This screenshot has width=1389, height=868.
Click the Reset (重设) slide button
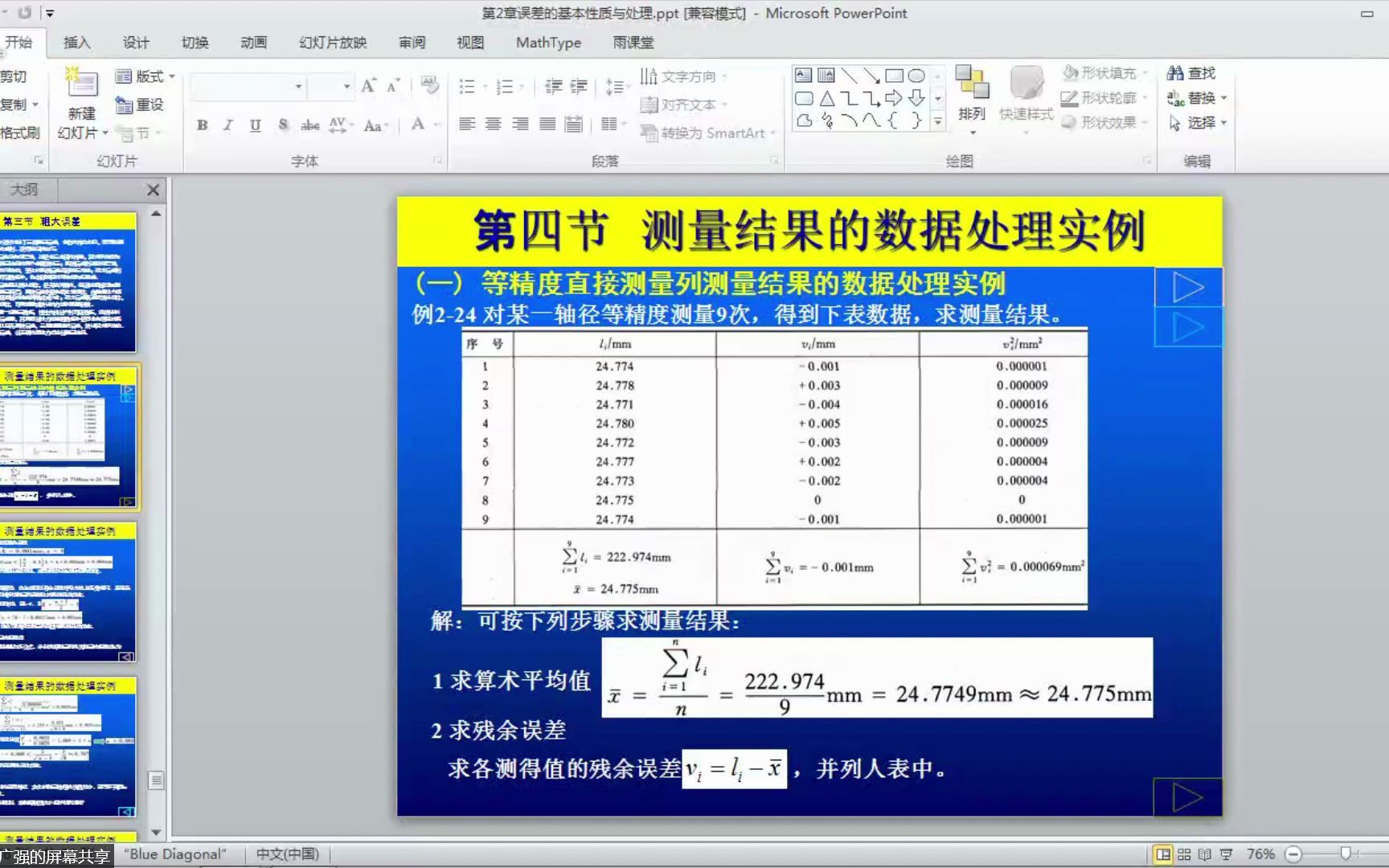[x=140, y=104]
